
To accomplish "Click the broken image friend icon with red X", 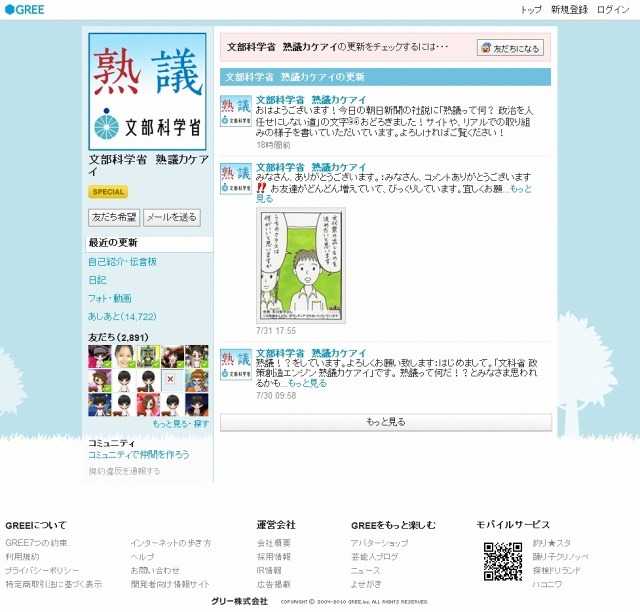I will coord(172,381).
